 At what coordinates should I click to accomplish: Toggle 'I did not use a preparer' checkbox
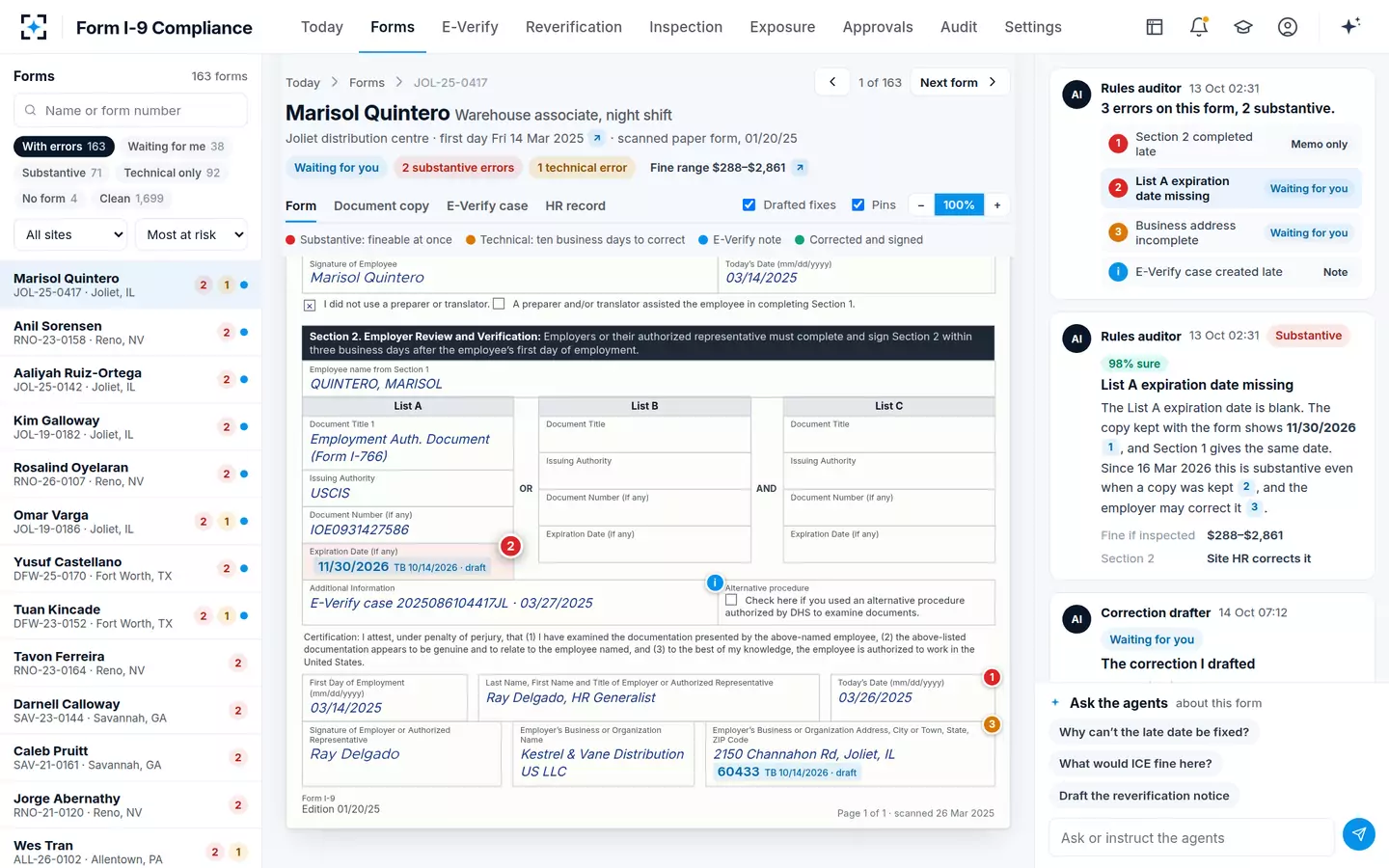[310, 305]
